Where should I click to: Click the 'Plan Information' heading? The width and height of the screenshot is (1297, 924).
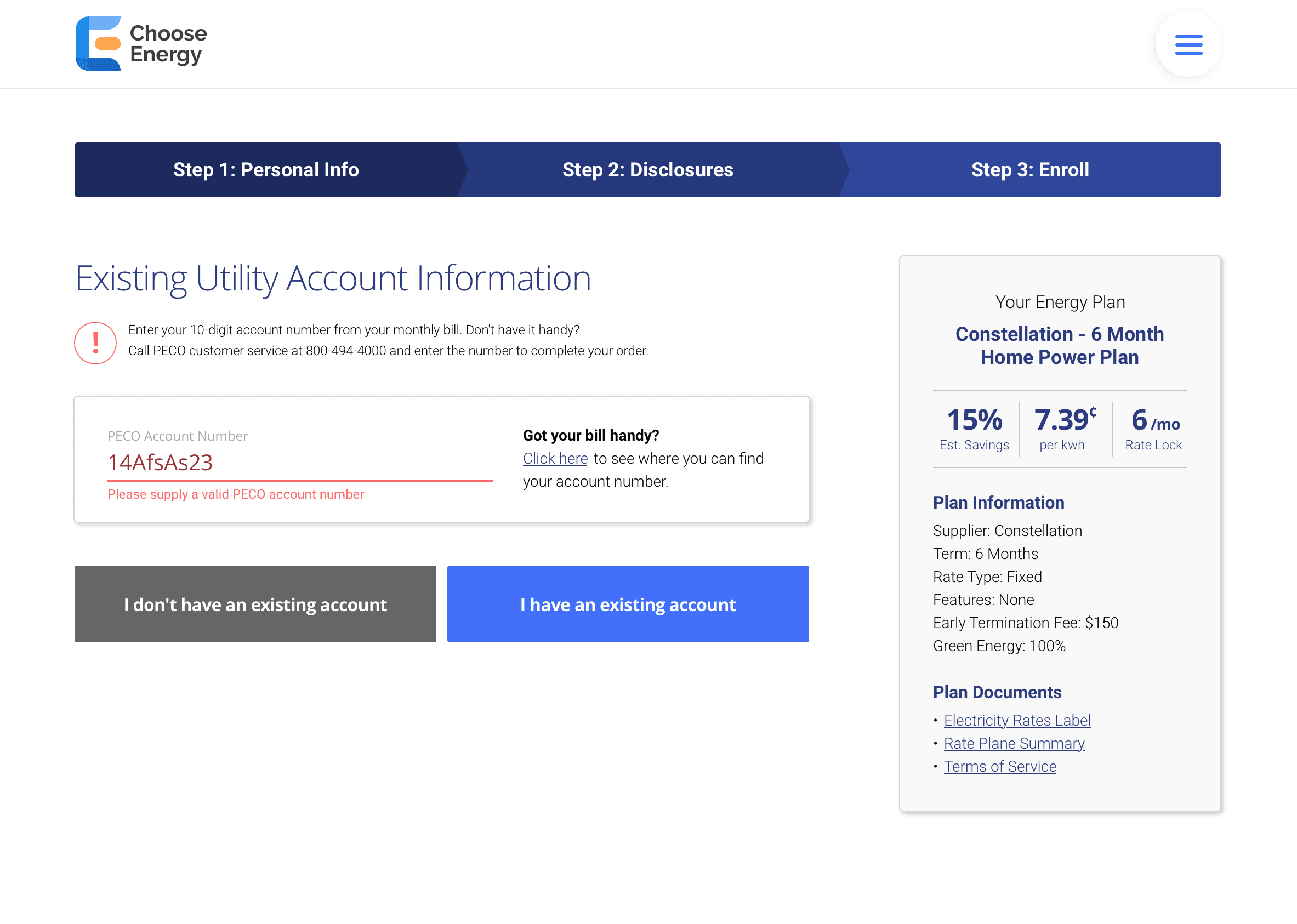tap(998, 503)
